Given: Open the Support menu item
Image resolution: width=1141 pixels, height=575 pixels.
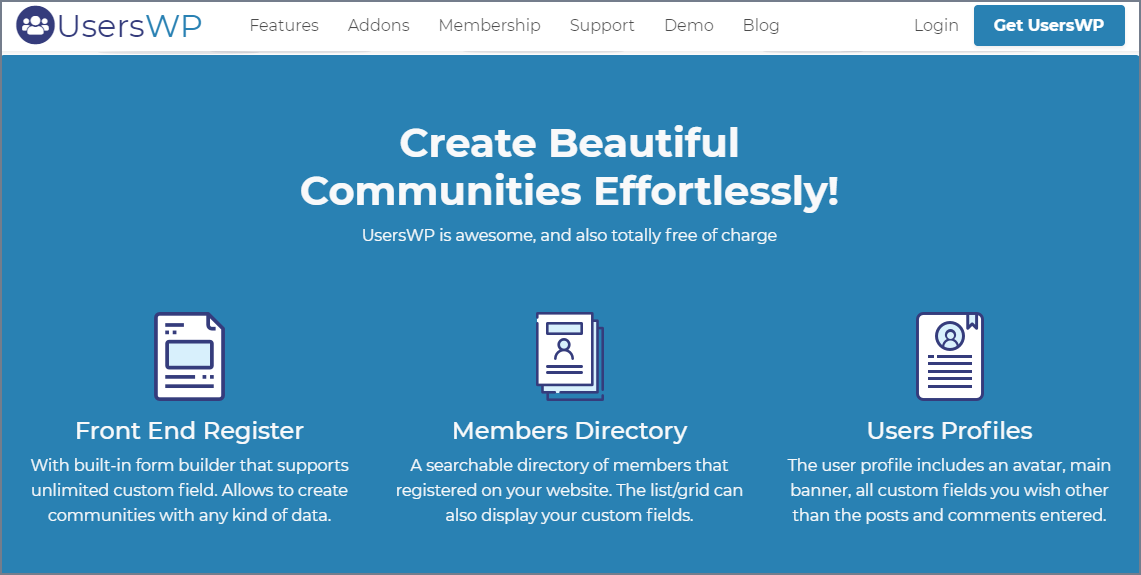Looking at the screenshot, I should (602, 25).
